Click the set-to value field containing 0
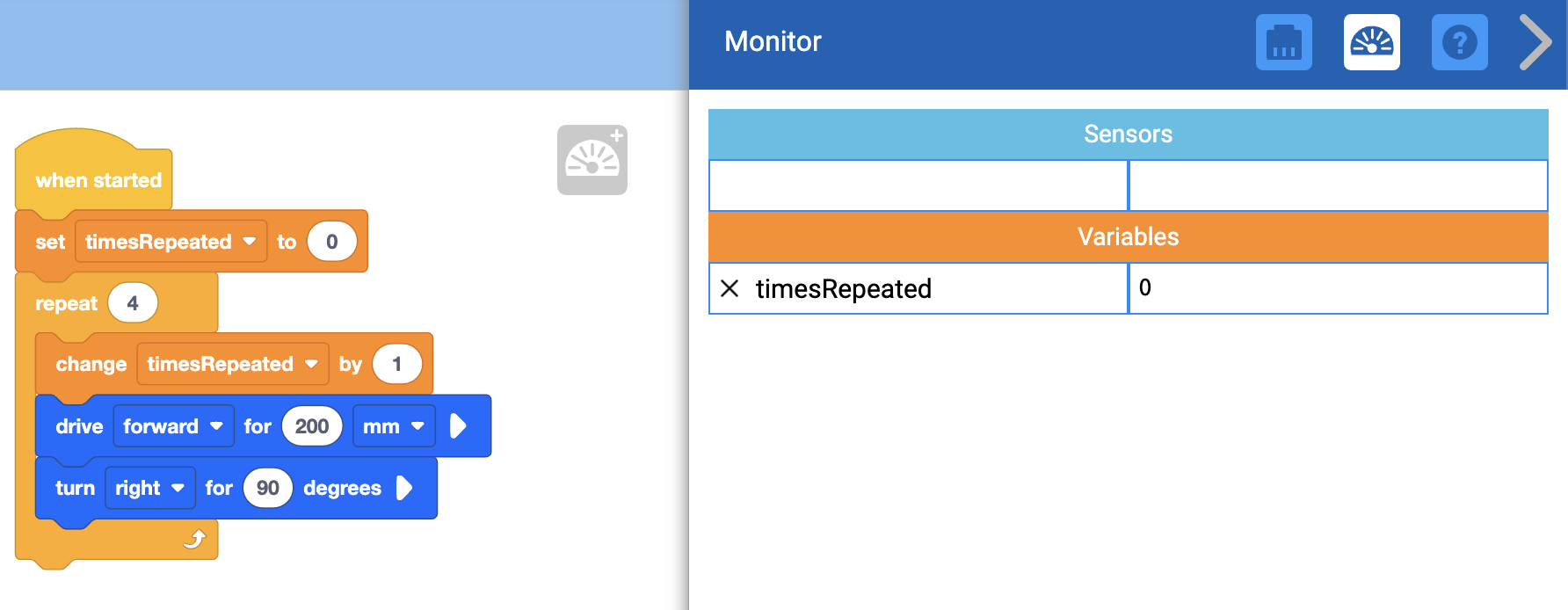The height and width of the screenshot is (610, 1568). pos(332,242)
